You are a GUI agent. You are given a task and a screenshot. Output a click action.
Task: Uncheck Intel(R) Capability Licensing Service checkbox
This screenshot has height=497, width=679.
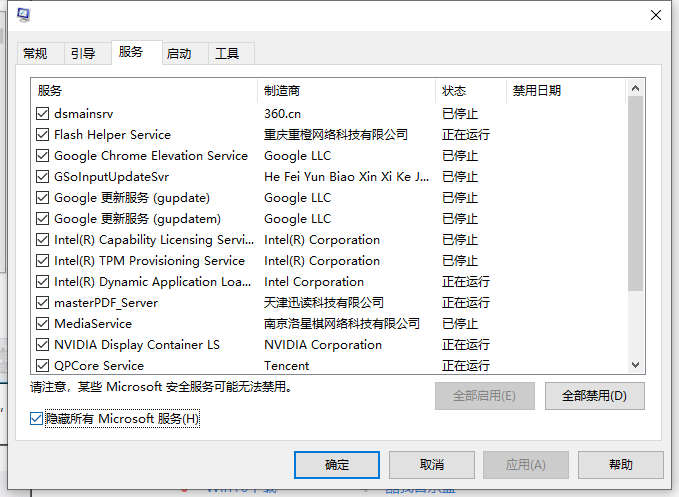coord(42,240)
